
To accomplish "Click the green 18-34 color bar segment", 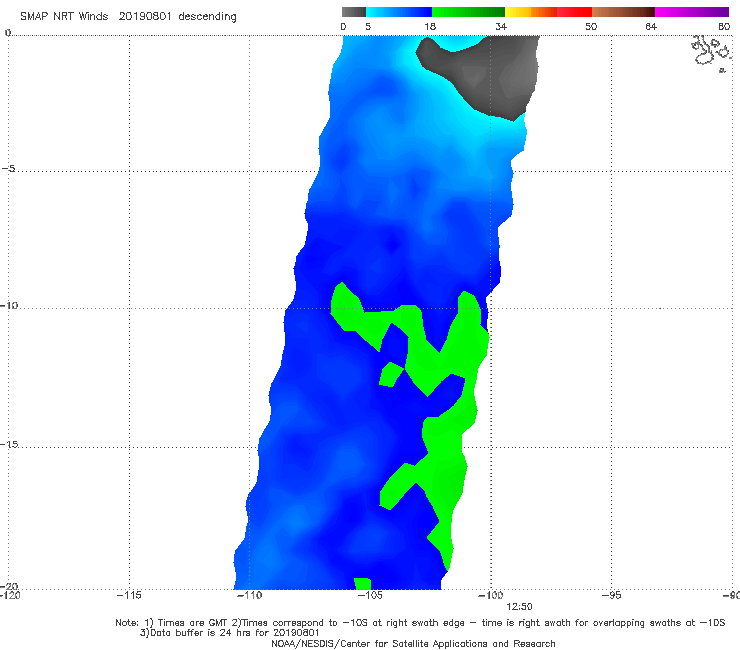I will (468, 12).
